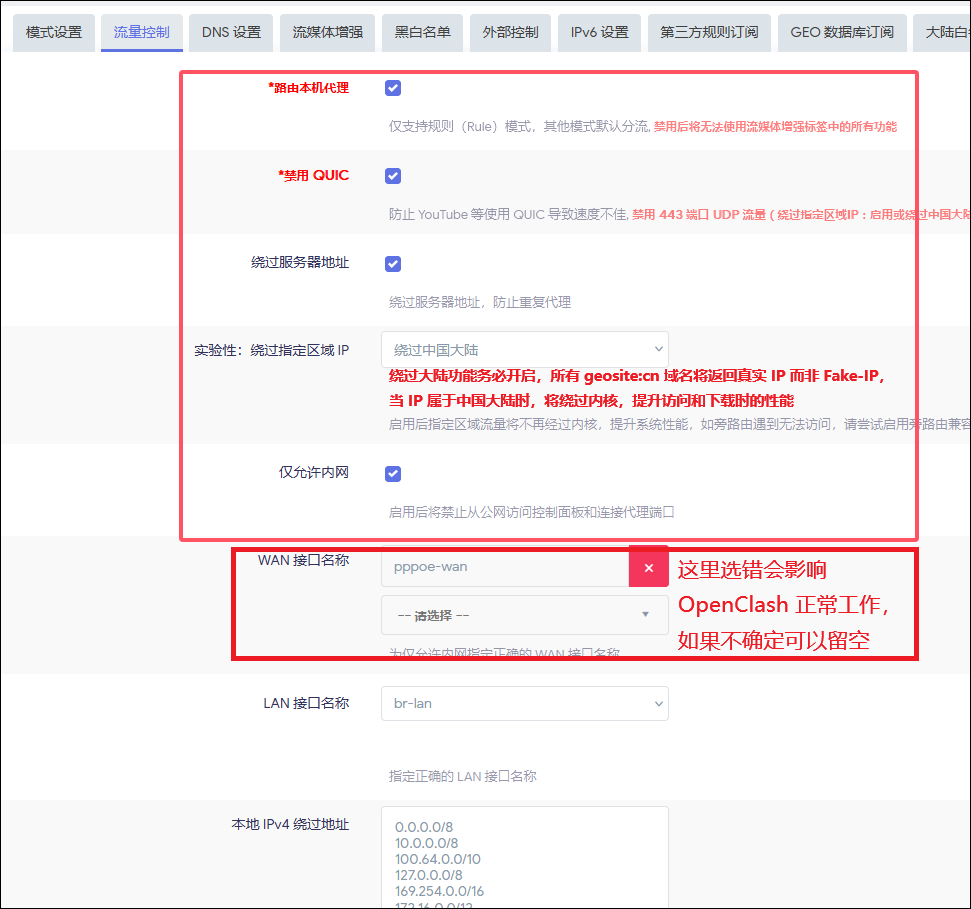Image resolution: width=971 pixels, height=909 pixels.
Task: Toggle the 绕过服务器地址 checkbox
Action: point(393,264)
